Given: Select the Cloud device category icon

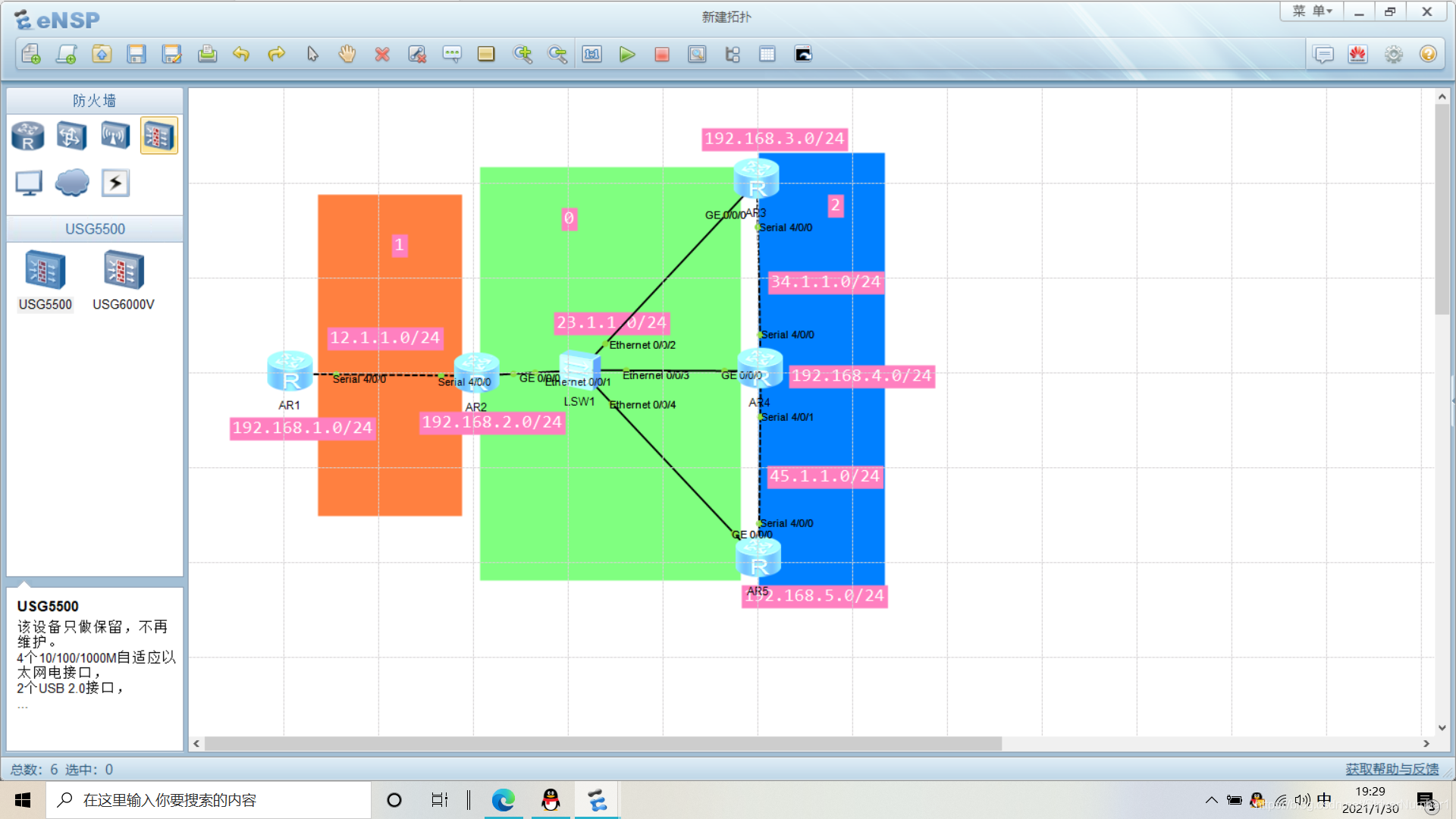Looking at the screenshot, I should (72, 183).
